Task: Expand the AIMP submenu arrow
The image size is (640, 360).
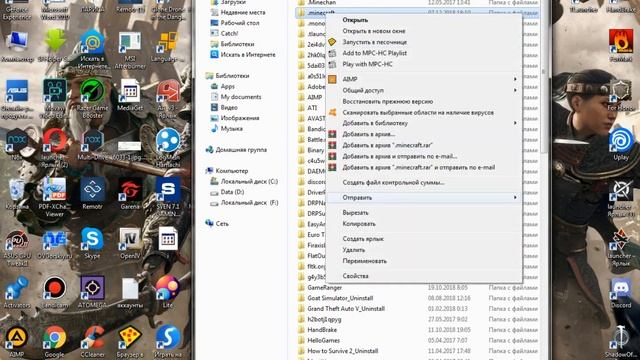Action: coord(515,79)
